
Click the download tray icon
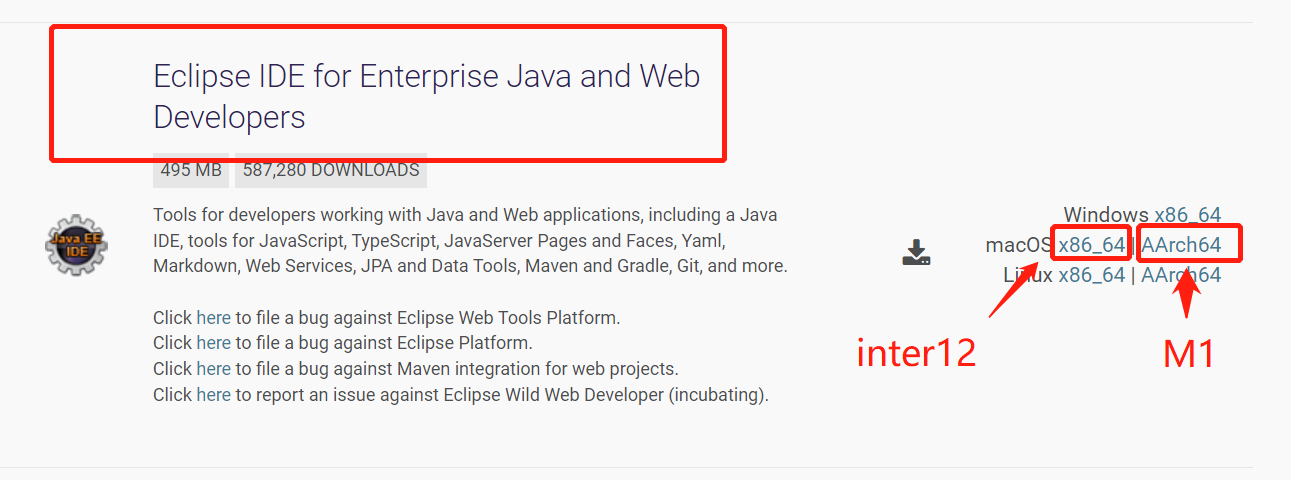click(x=916, y=252)
